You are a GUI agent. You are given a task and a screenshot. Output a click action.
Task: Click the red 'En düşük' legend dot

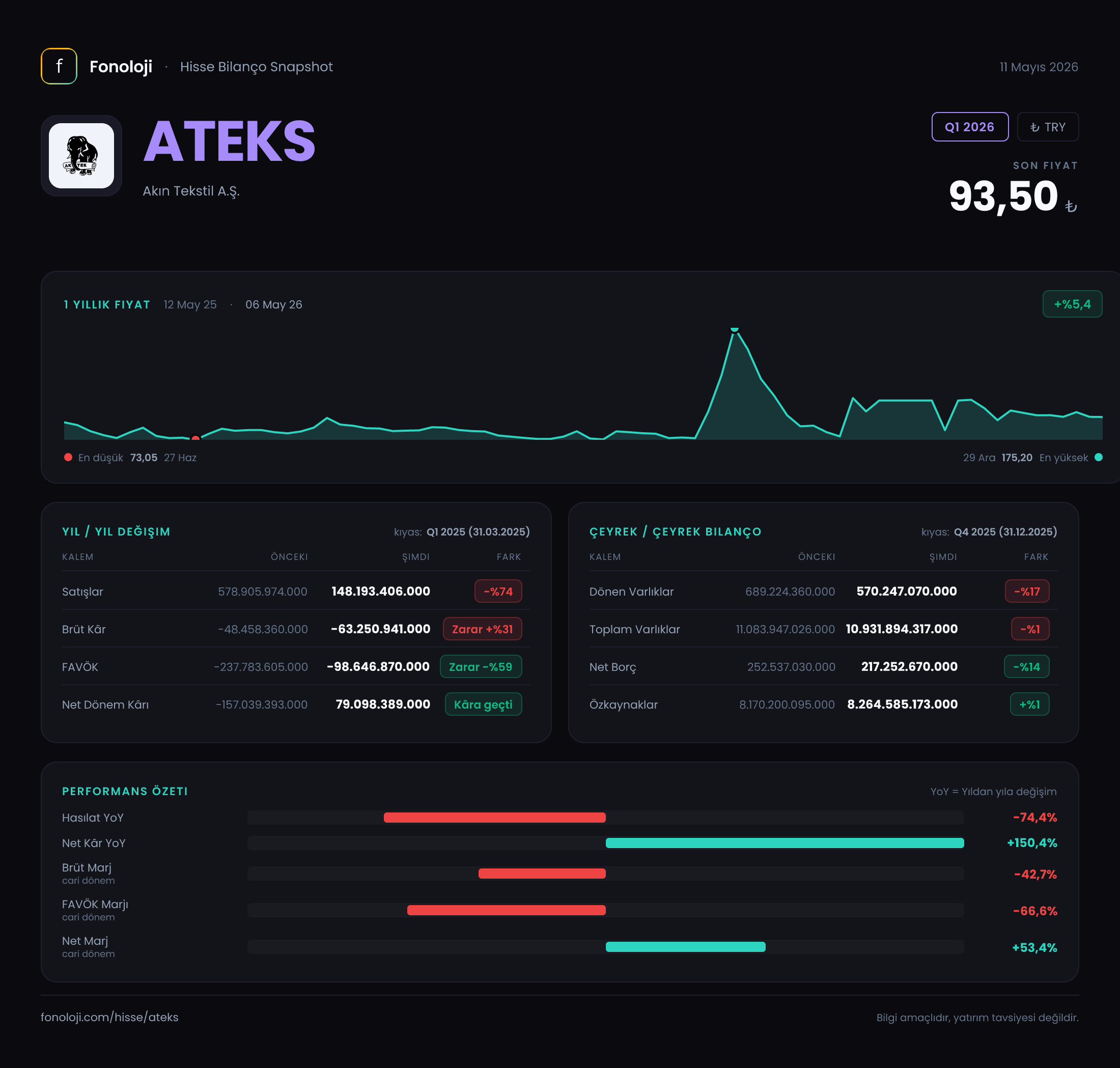click(x=68, y=457)
